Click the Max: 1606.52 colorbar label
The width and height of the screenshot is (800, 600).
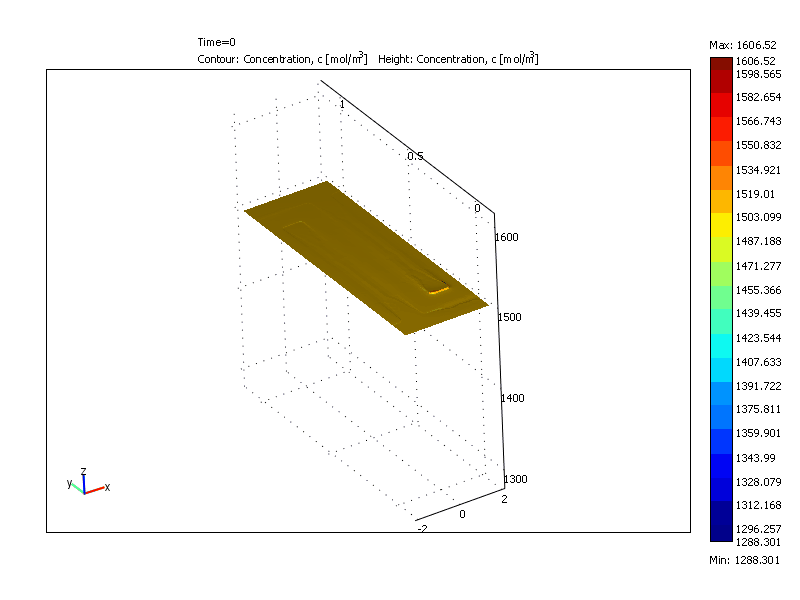pyautogui.click(x=743, y=45)
